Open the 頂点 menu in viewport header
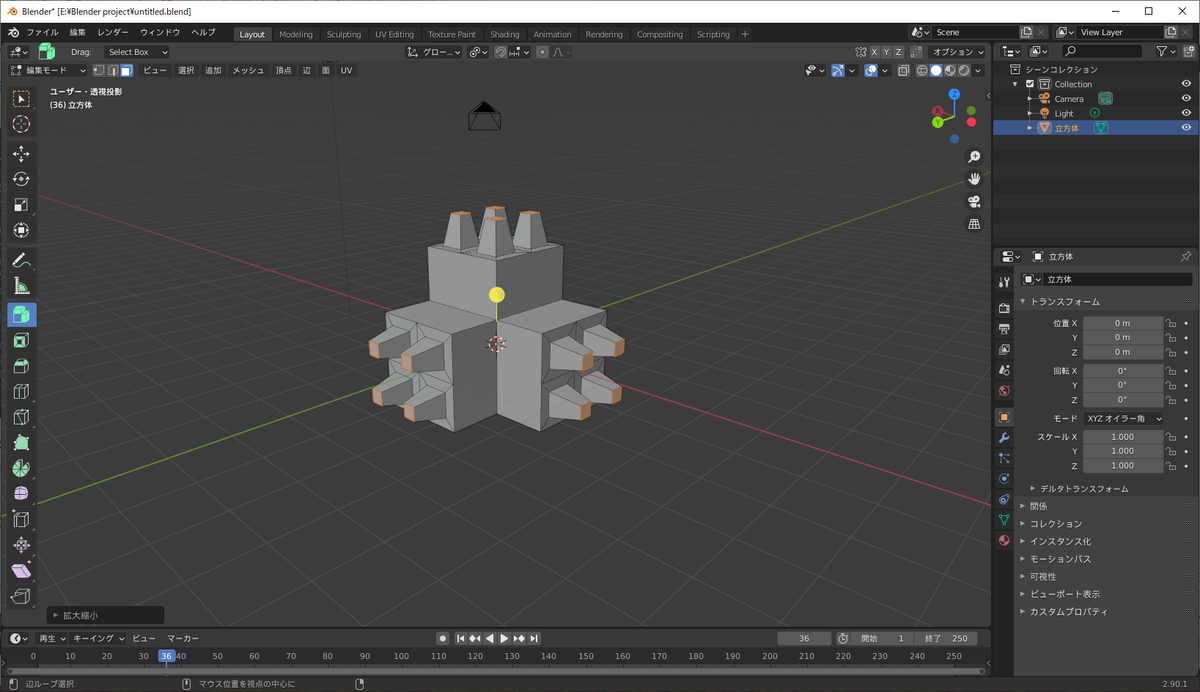This screenshot has height=692, width=1200. click(x=284, y=70)
